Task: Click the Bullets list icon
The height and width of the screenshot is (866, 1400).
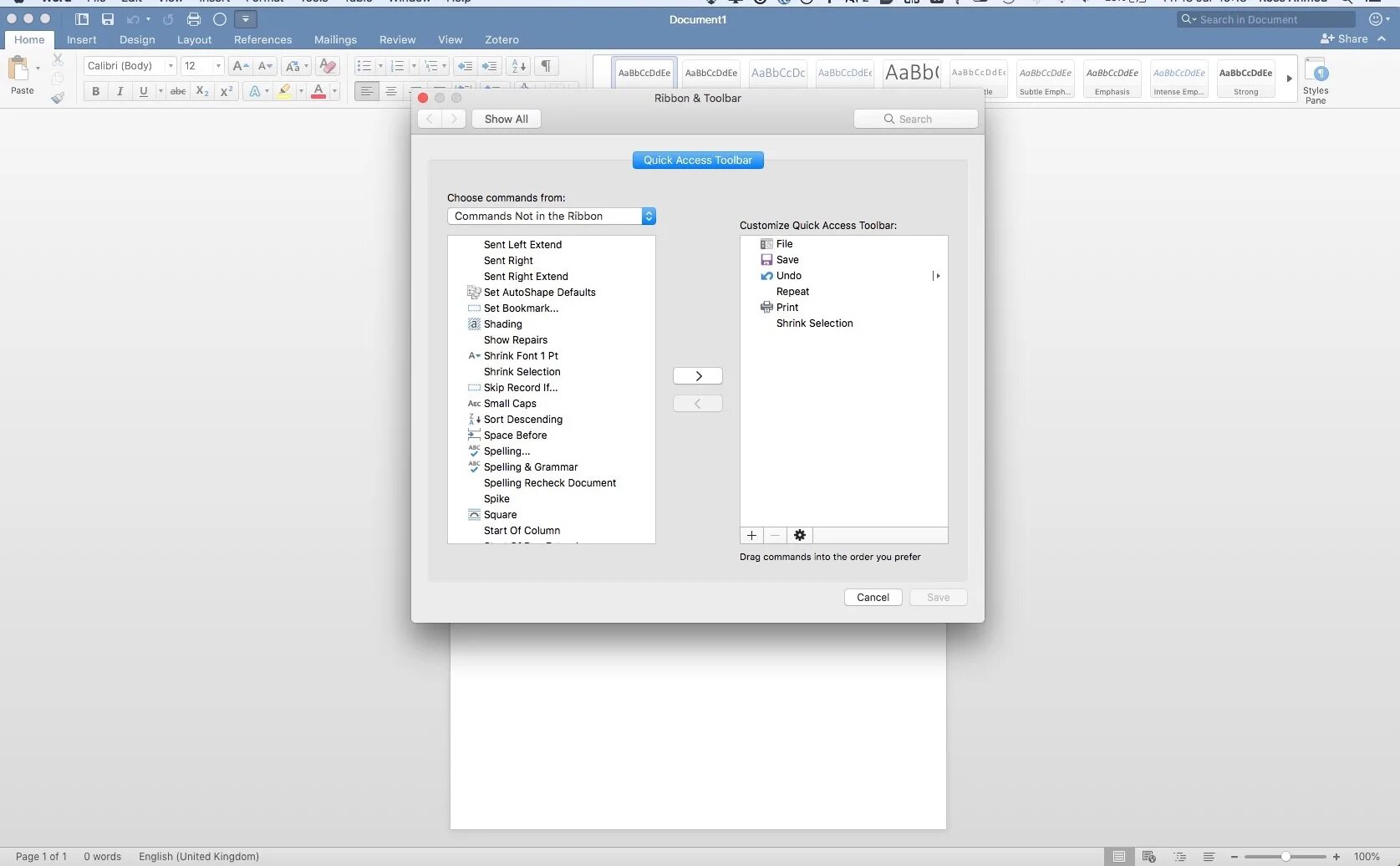Action: click(x=364, y=66)
